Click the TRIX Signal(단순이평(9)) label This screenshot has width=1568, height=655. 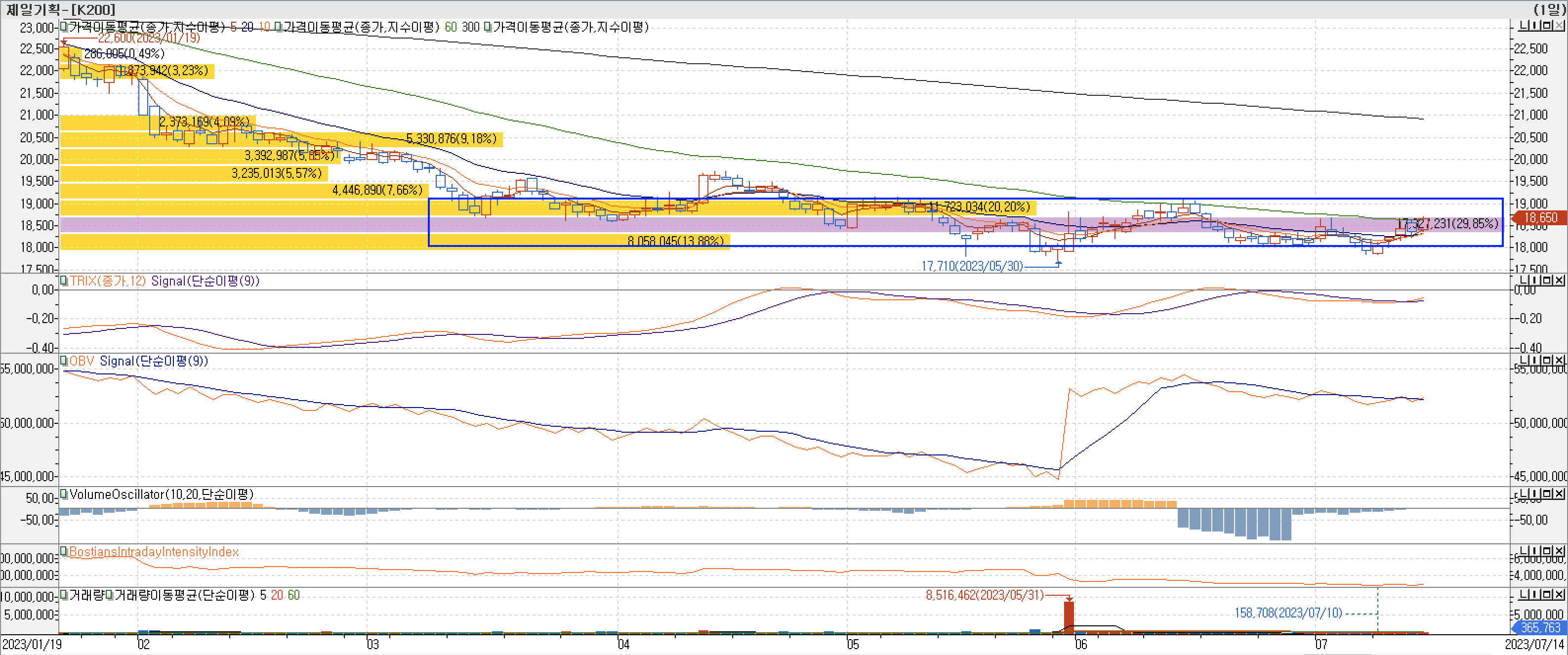[x=205, y=281]
